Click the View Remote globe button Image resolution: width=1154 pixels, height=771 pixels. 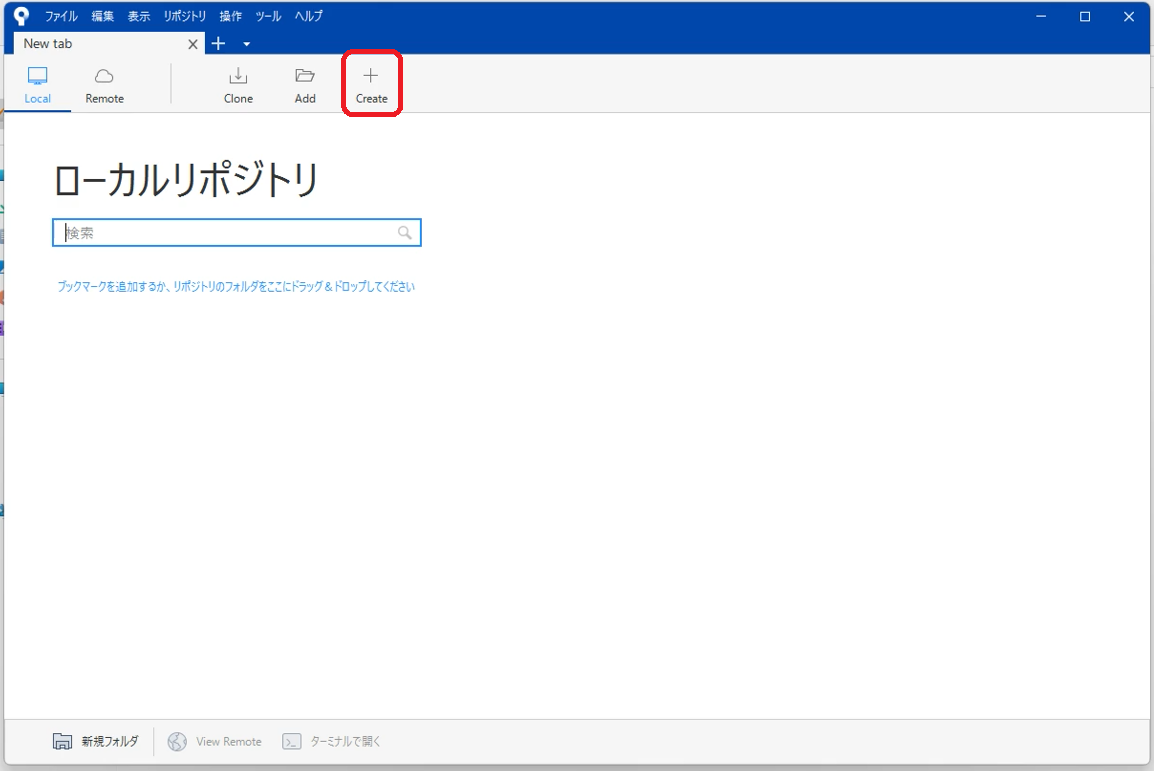click(214, 741)
